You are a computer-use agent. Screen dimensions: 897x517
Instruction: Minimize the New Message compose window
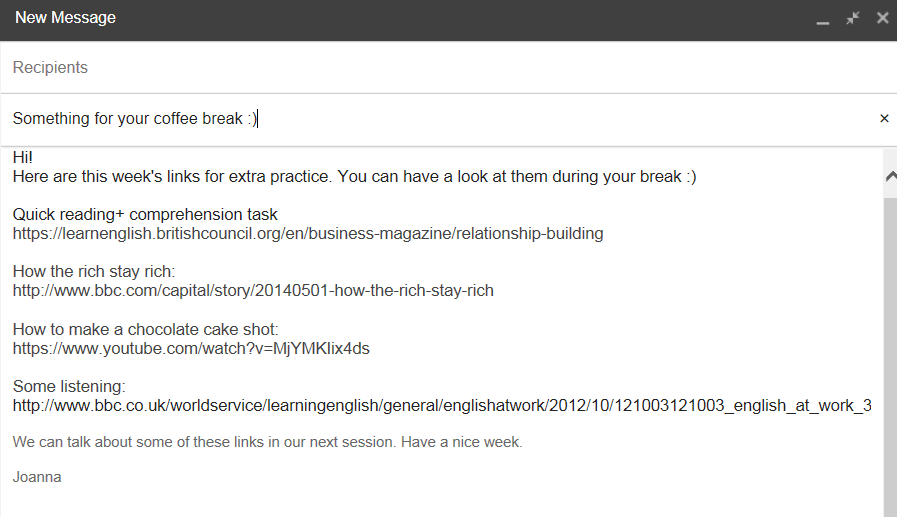[823, 19]
